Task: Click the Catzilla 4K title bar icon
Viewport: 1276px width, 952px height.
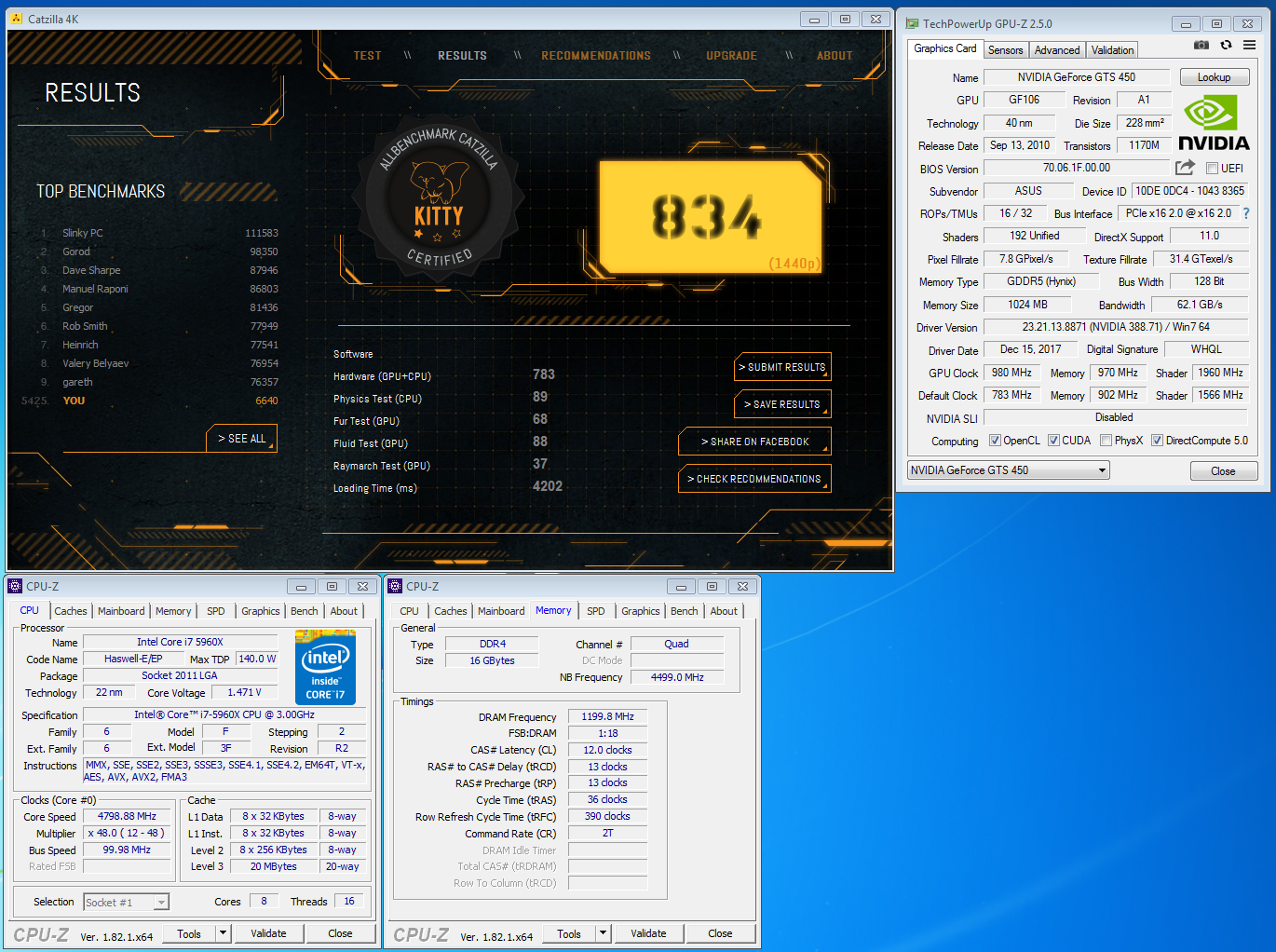Action: coord(17,19)
